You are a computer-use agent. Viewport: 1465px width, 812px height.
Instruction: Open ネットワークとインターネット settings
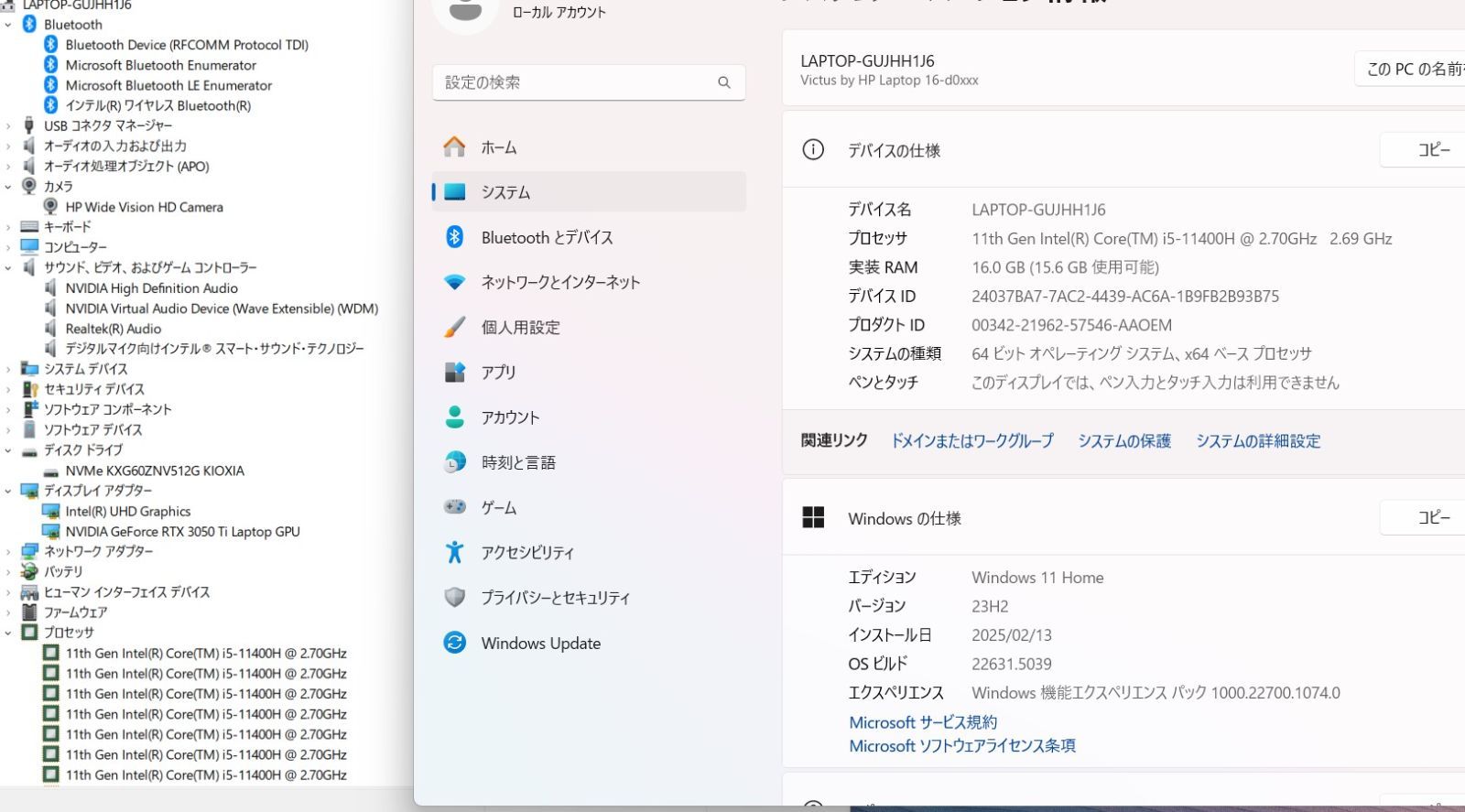[589, 282]
